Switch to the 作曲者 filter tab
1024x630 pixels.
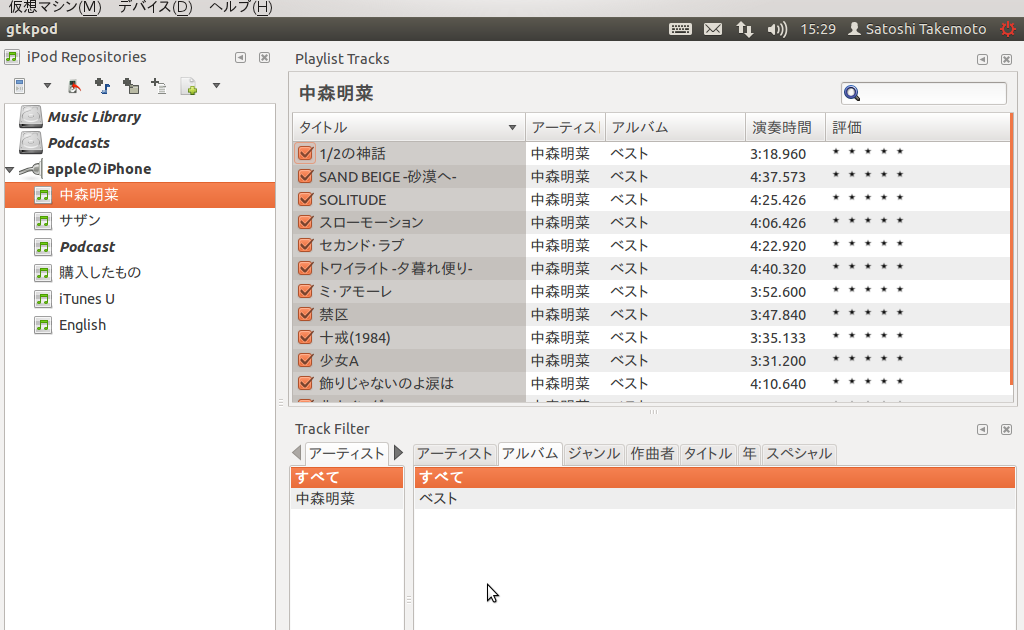click(x=652, y=454)
